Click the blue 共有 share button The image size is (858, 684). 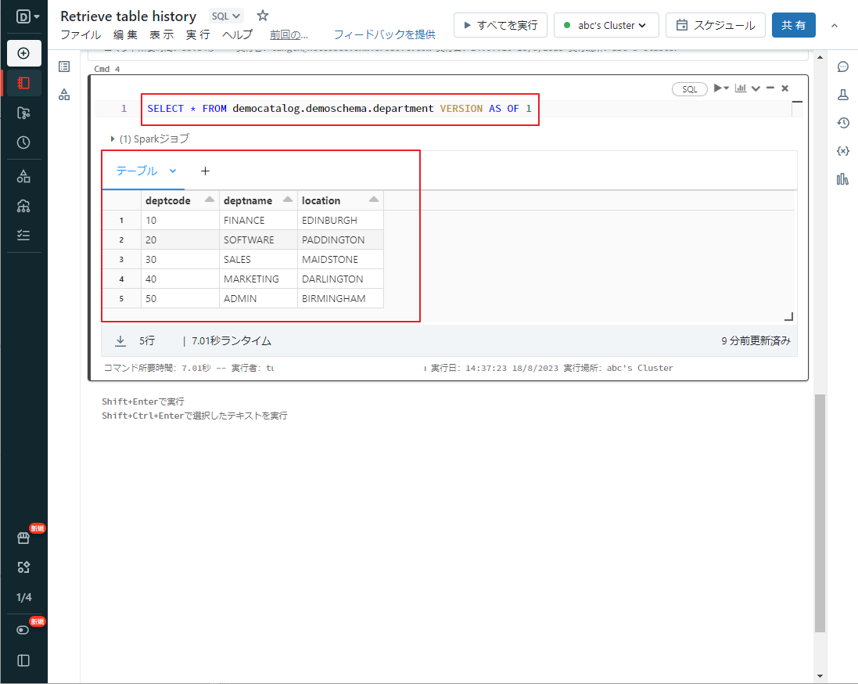click(793, 25)
